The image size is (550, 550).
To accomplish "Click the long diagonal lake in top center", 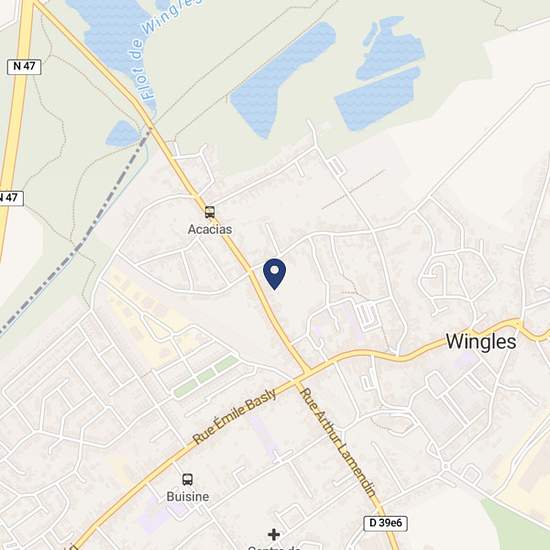I will pos(283,80).
